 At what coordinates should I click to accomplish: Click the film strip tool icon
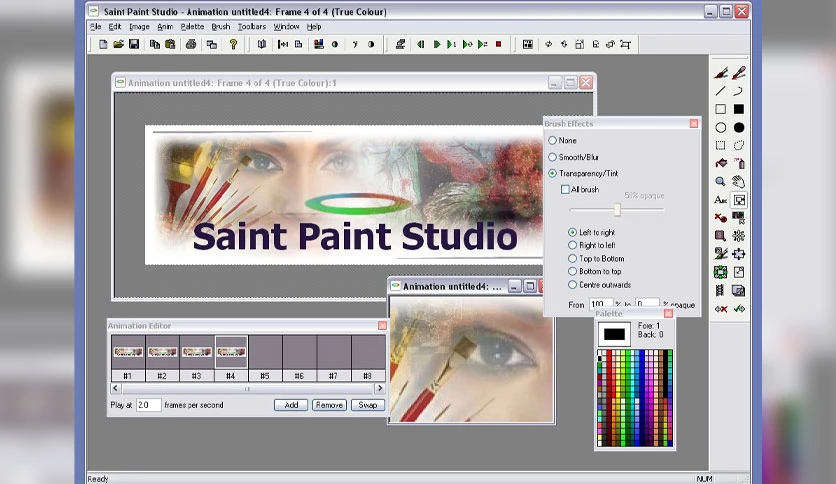pyautogui.click(x=720, y=291)
